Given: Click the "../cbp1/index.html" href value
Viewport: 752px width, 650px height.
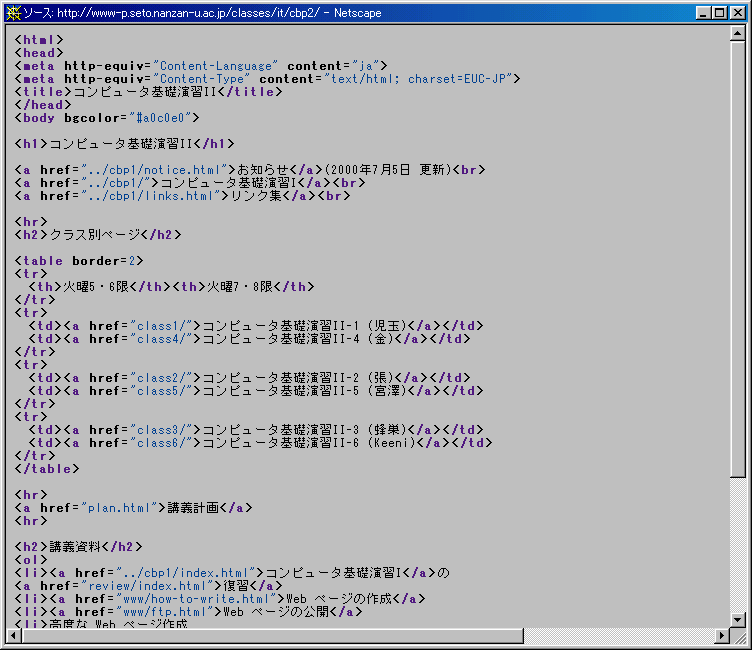Looking at the screenshot, I should [x=185, y=573].
